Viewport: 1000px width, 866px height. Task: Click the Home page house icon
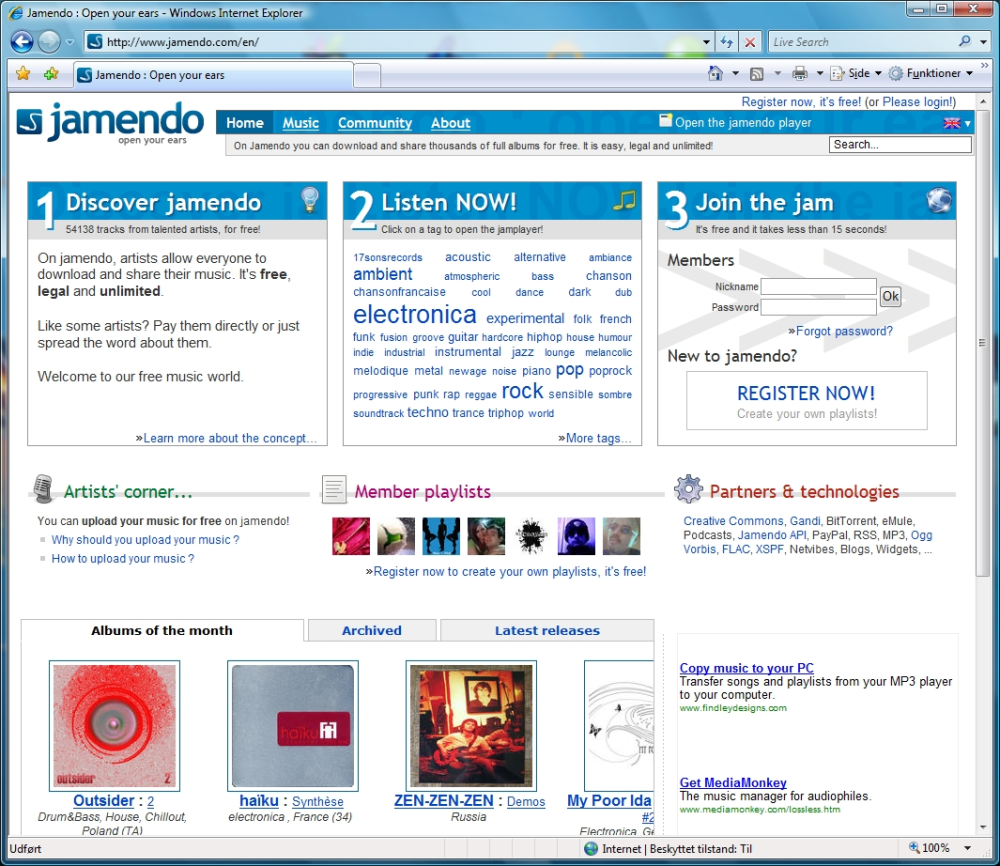716,73
